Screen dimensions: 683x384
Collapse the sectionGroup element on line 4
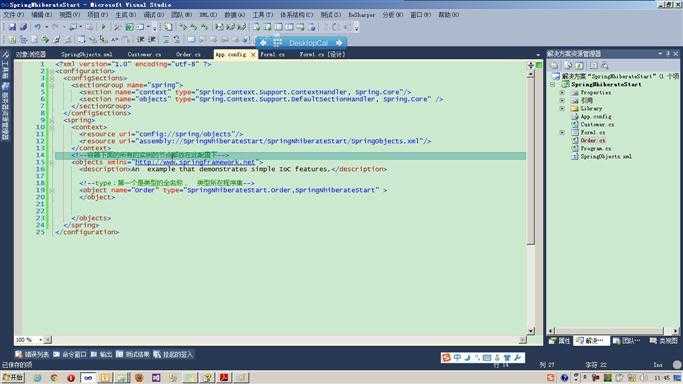[x=51, y=85]
